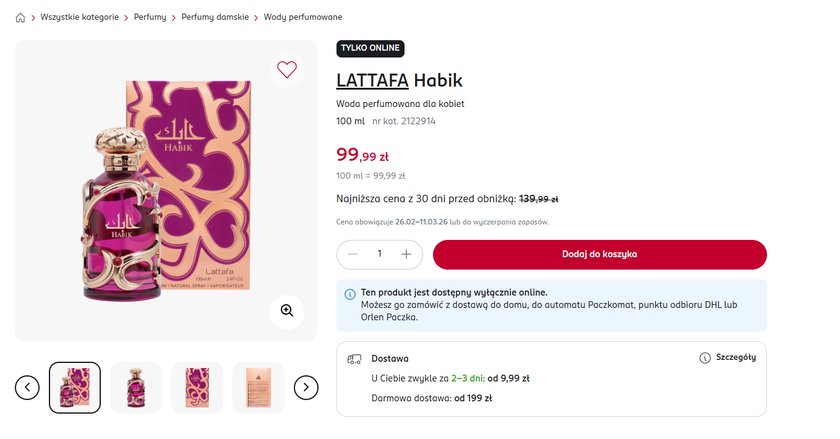
Task: Zoom product image with magnifier icon
Action: [287, 311]
